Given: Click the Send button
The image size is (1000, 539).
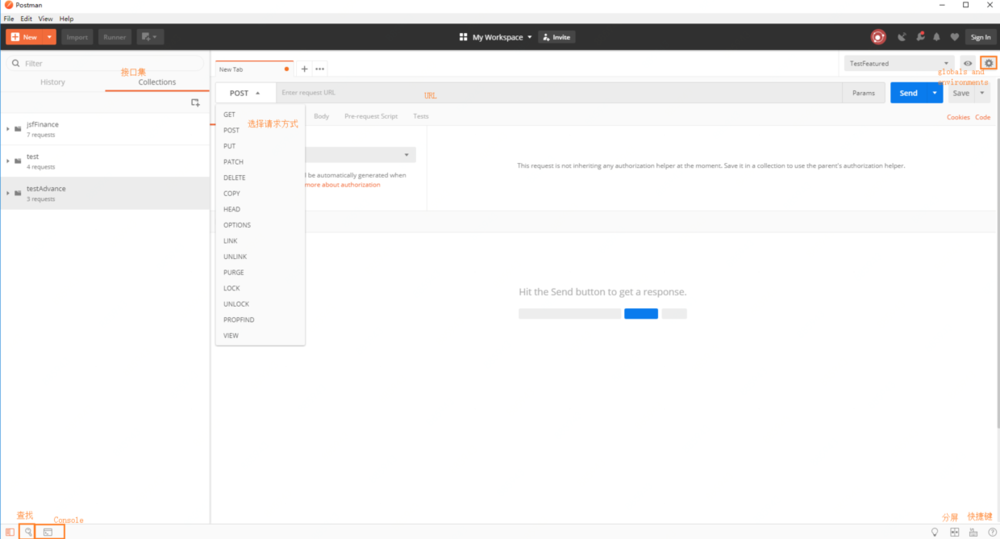Looking at the screenshot, I should pos(909,93).
